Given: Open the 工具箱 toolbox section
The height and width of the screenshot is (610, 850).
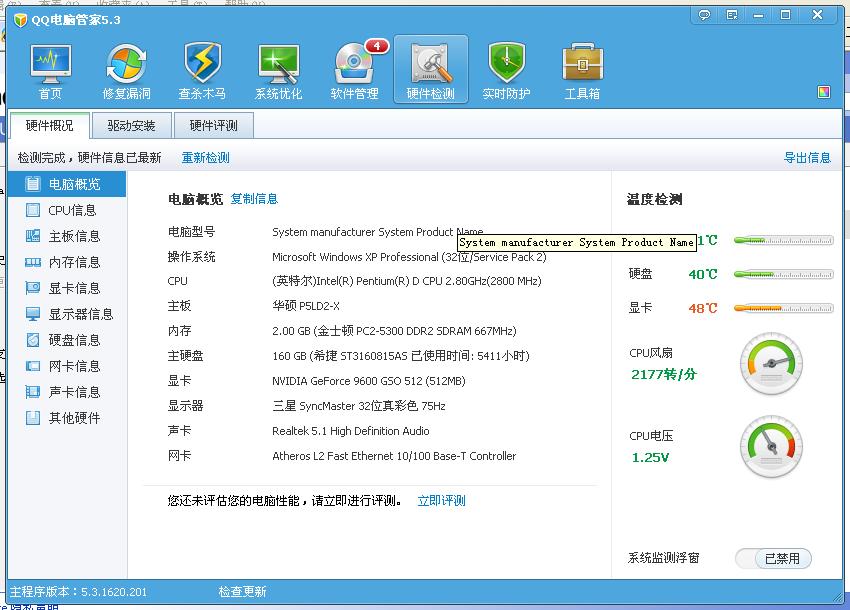Looking at the screenshot, I should 583,72.
